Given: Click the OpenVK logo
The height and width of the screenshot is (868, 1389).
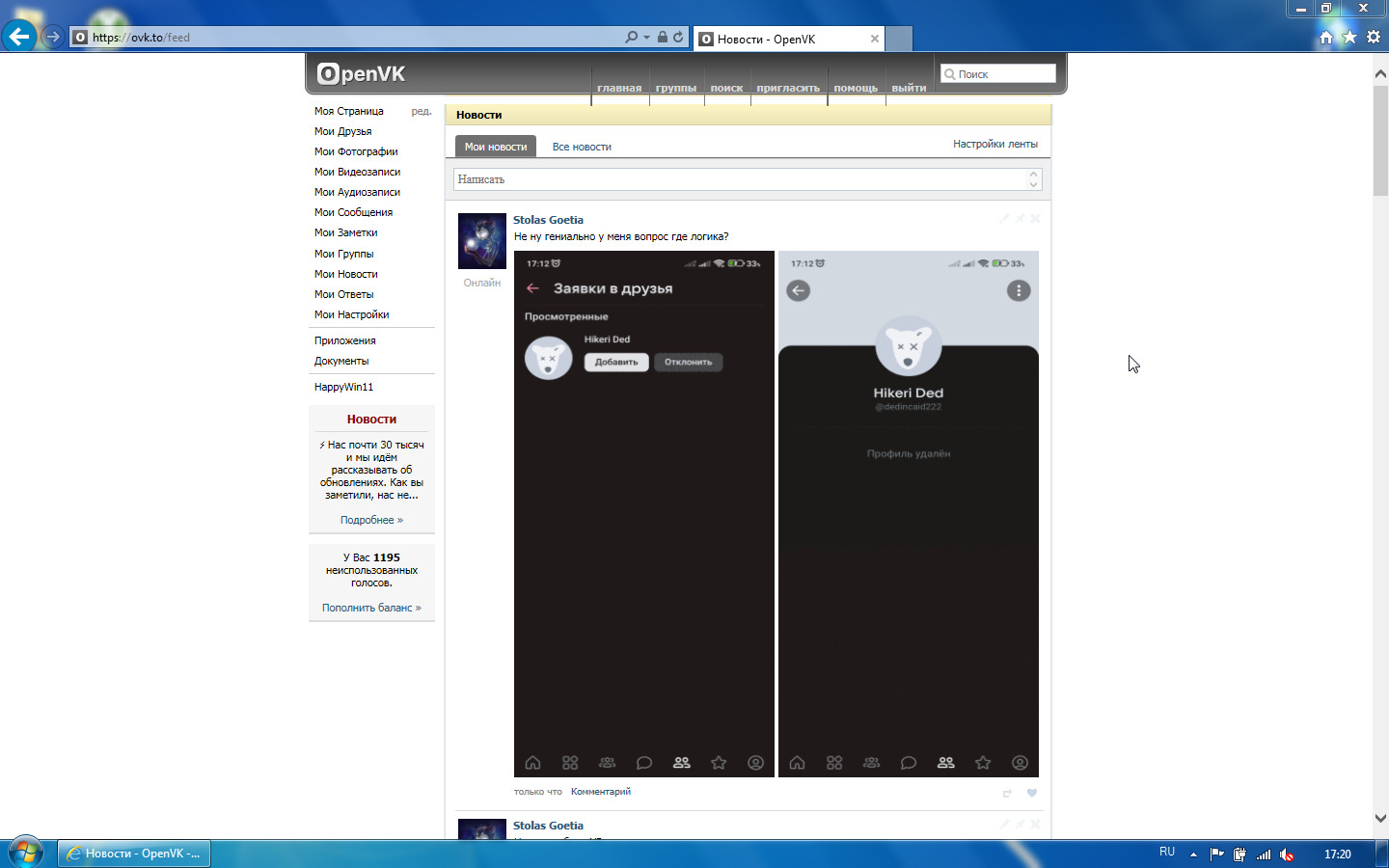Looking at the screenshot, I should click(362, 73).
